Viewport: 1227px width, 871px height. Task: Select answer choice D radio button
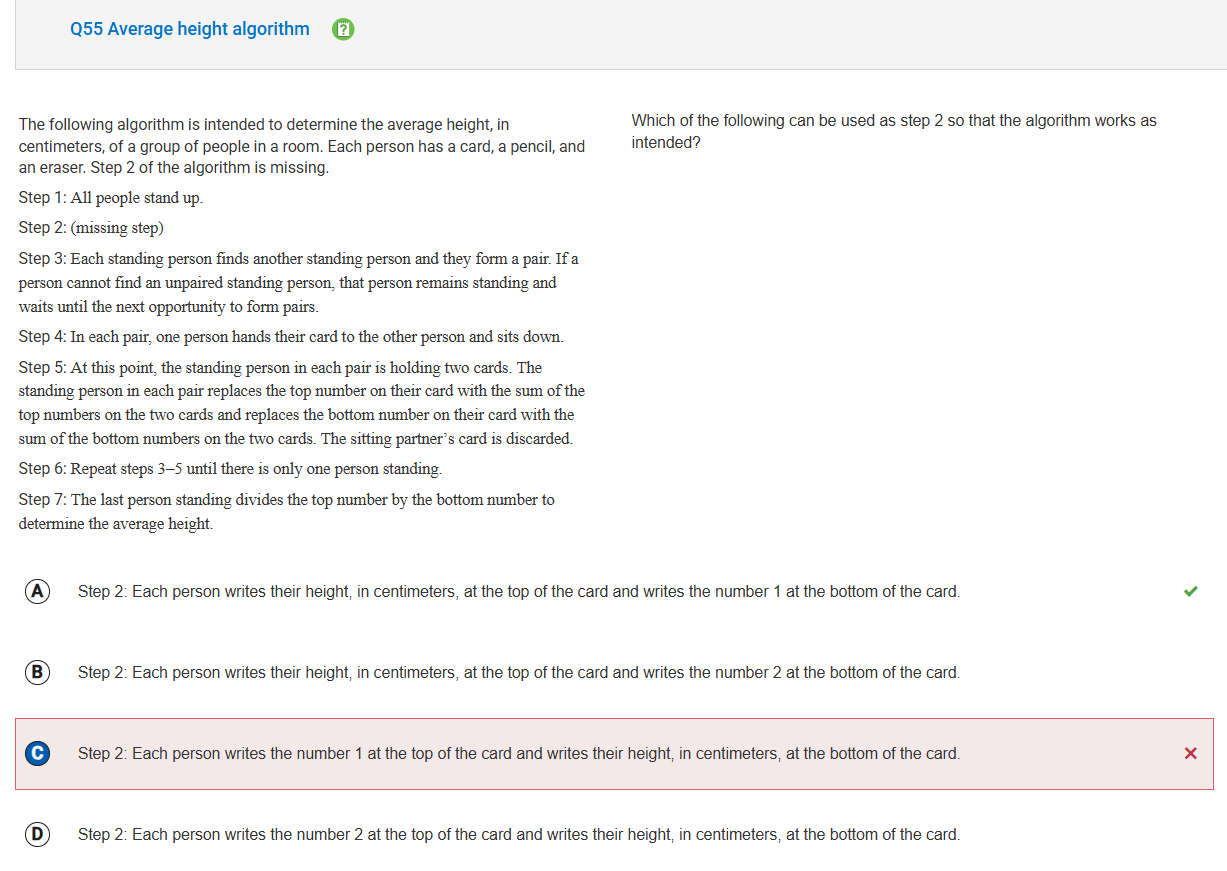(x=37, y=834)
